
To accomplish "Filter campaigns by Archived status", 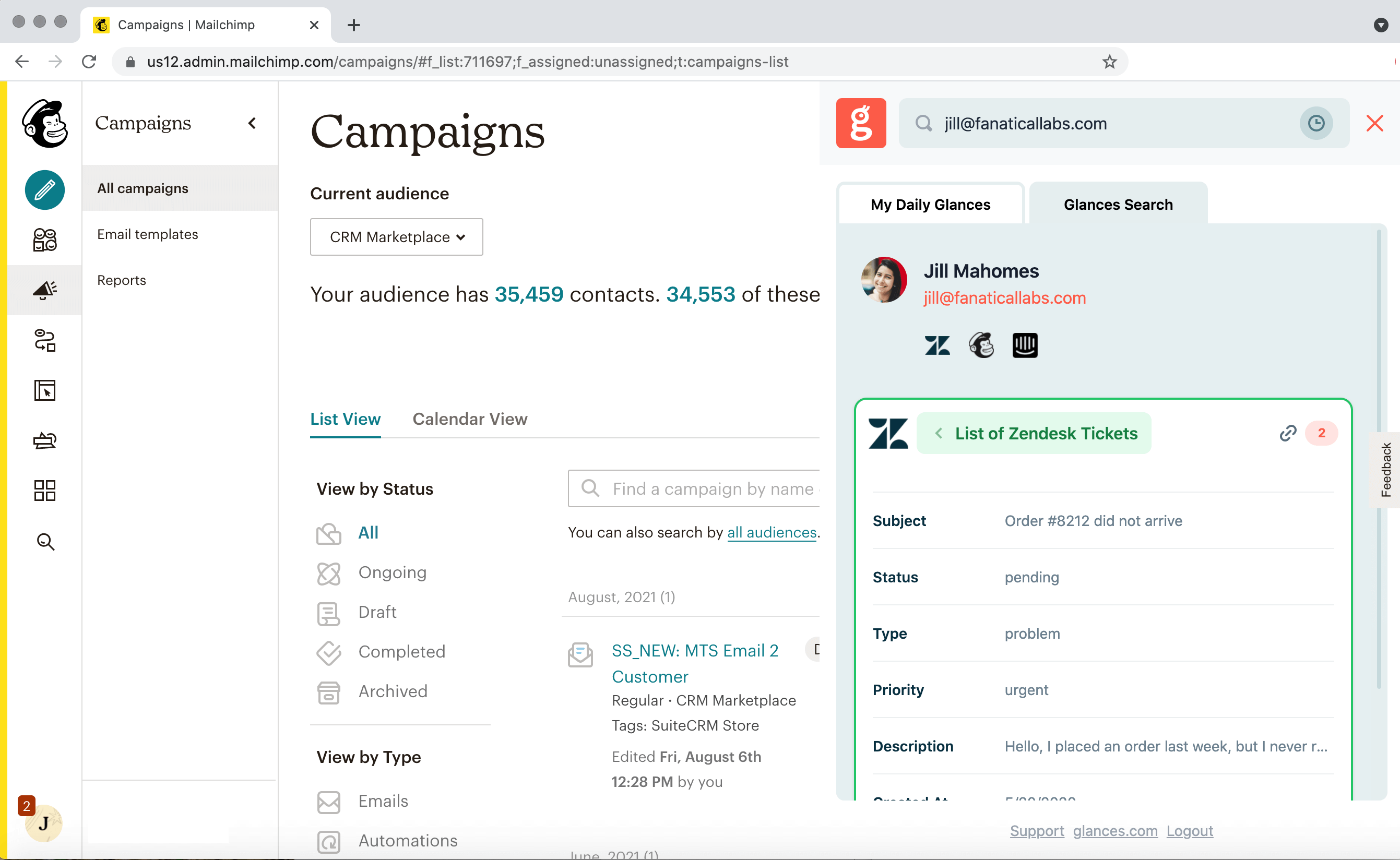I will [393, 691].
